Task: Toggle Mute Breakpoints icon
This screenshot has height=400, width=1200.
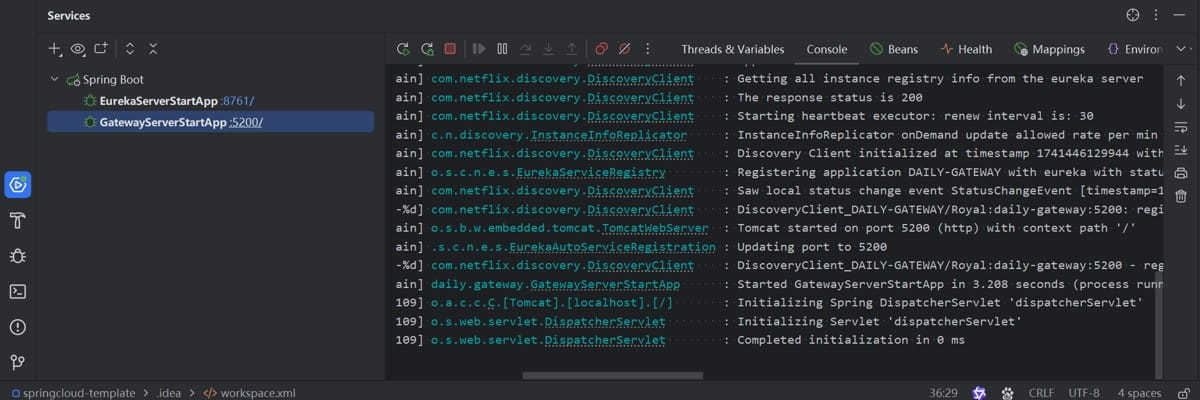Action: [624, 48]
